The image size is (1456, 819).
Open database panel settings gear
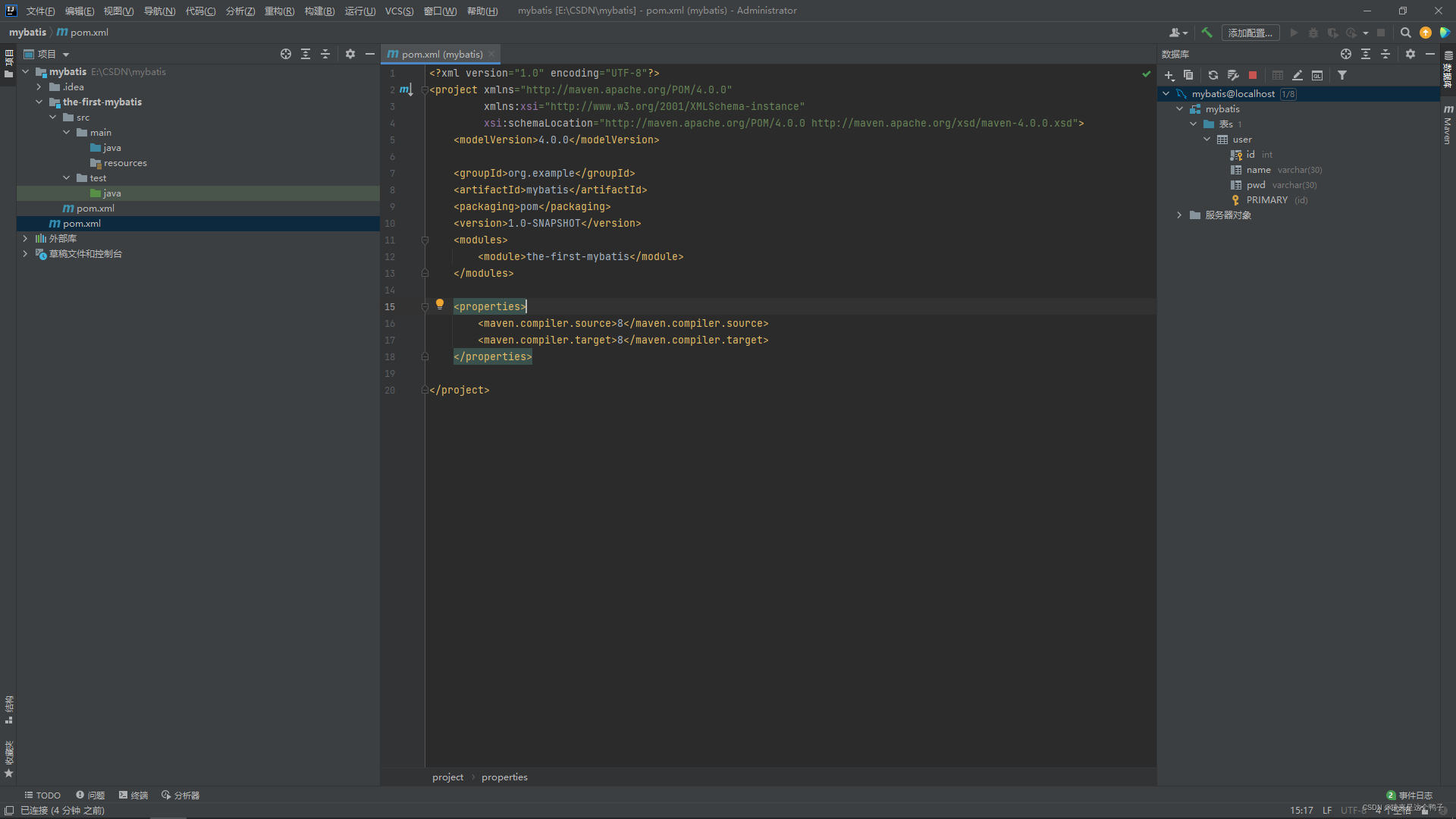[x=1410, y=54]
